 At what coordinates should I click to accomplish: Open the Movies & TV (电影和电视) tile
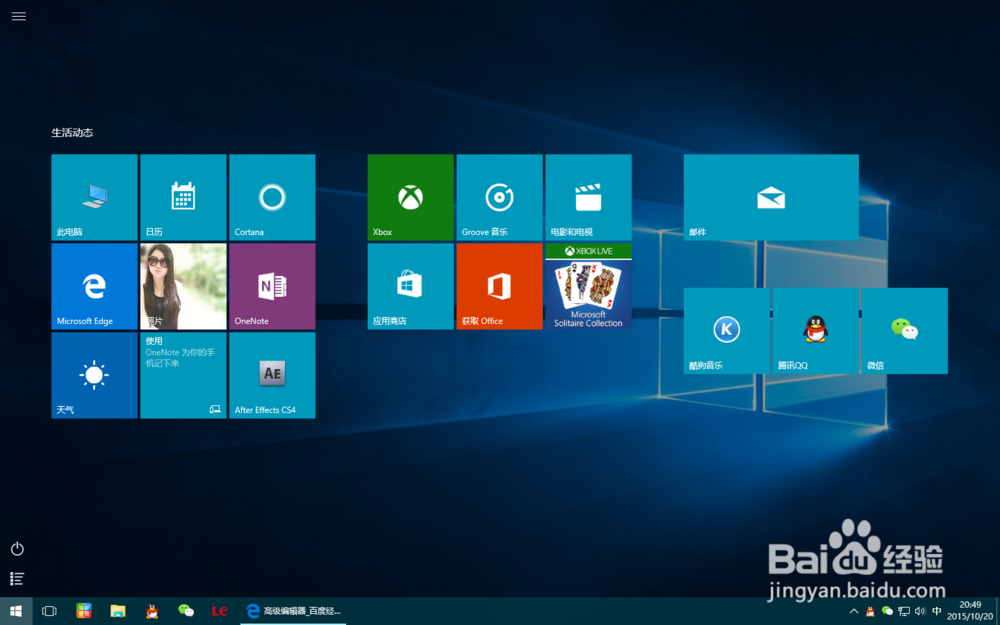[x=589, y=197]
